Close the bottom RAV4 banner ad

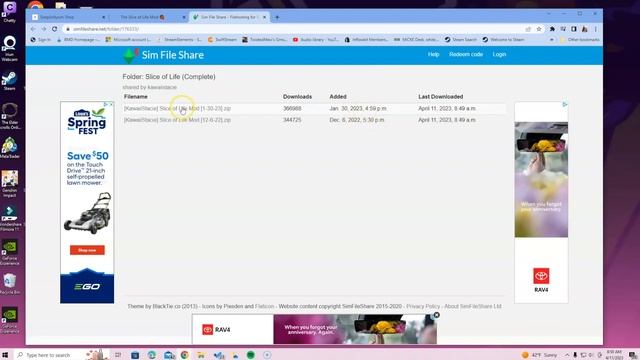tap(436, 315)
